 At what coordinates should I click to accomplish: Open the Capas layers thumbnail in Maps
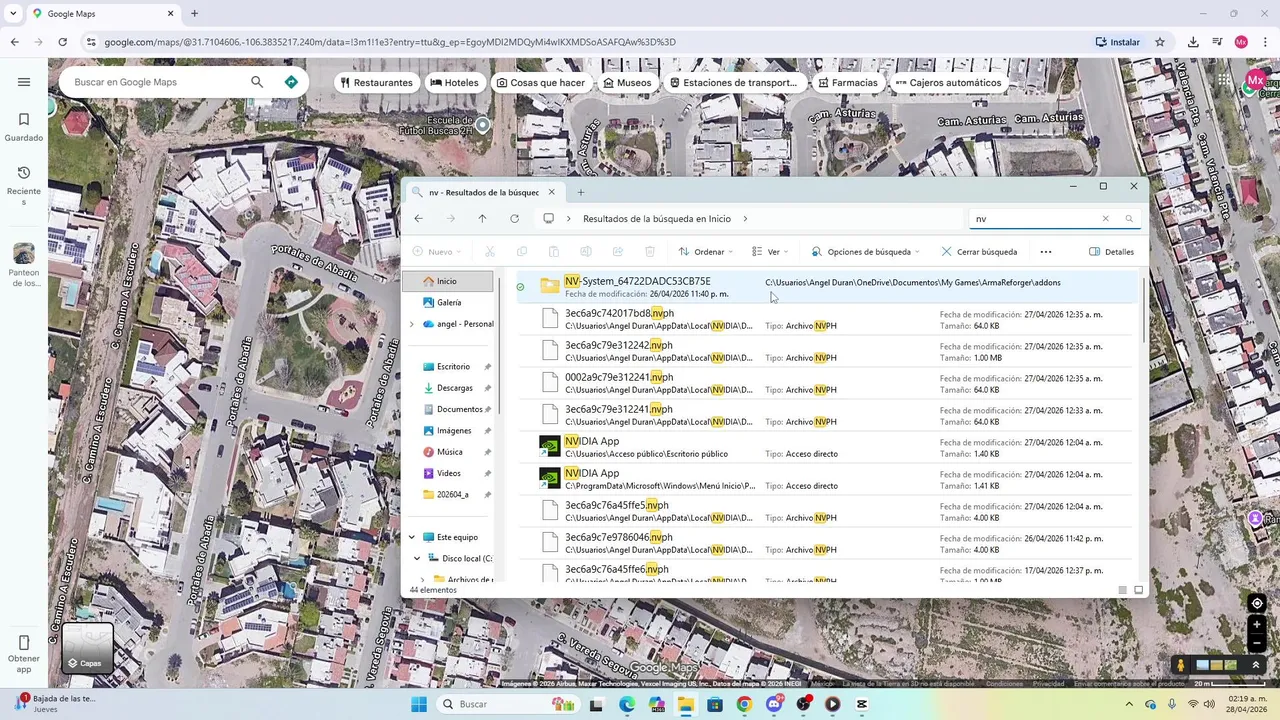point(87,647)
